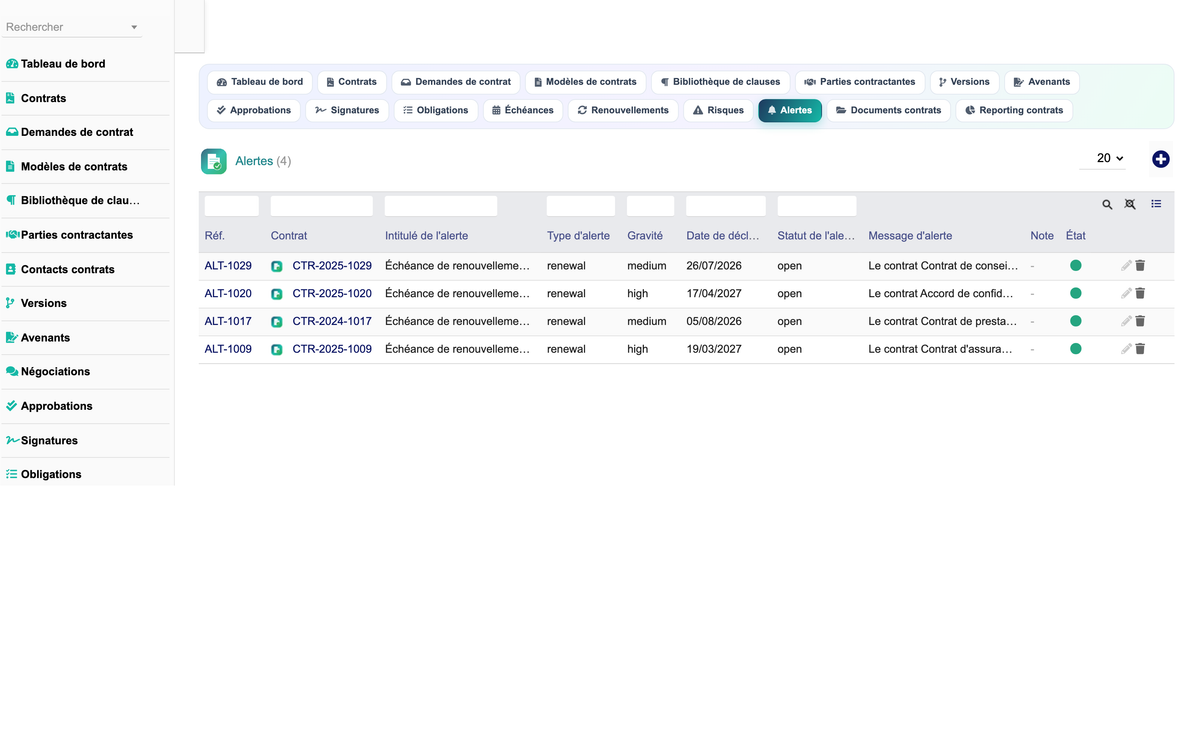The height and width of the screenshot is (743, 1200).
Task: Click green status dot for ALT-1029
Action: (1076, 266)
